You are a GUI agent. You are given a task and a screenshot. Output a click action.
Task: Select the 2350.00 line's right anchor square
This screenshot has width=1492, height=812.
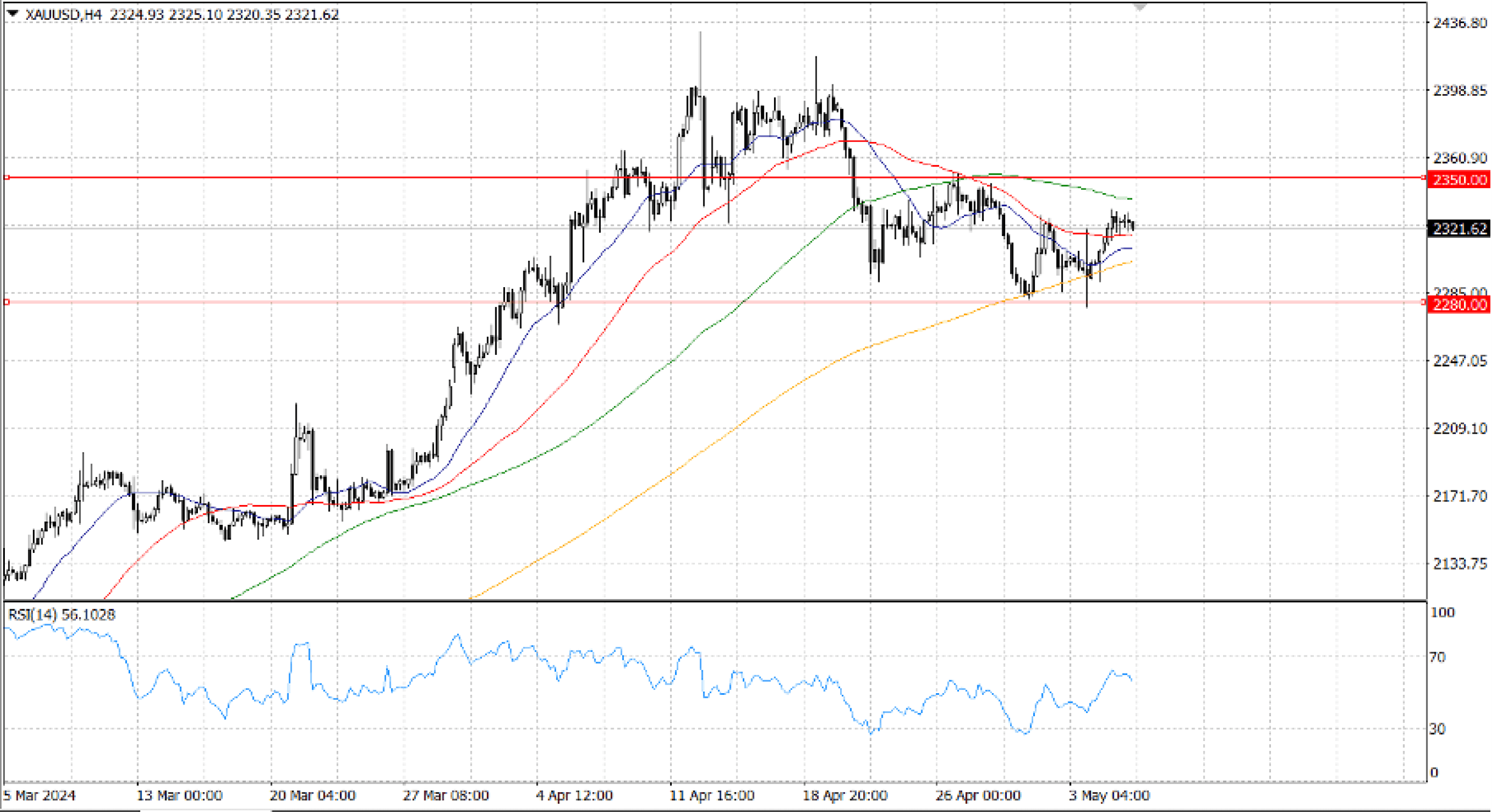coord(1424,177)
